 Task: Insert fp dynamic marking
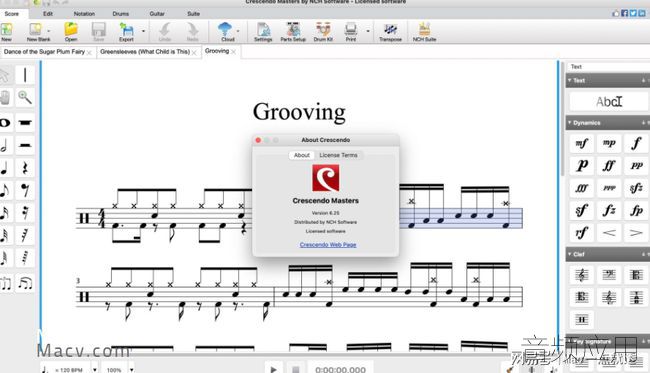tap(636, 211)
